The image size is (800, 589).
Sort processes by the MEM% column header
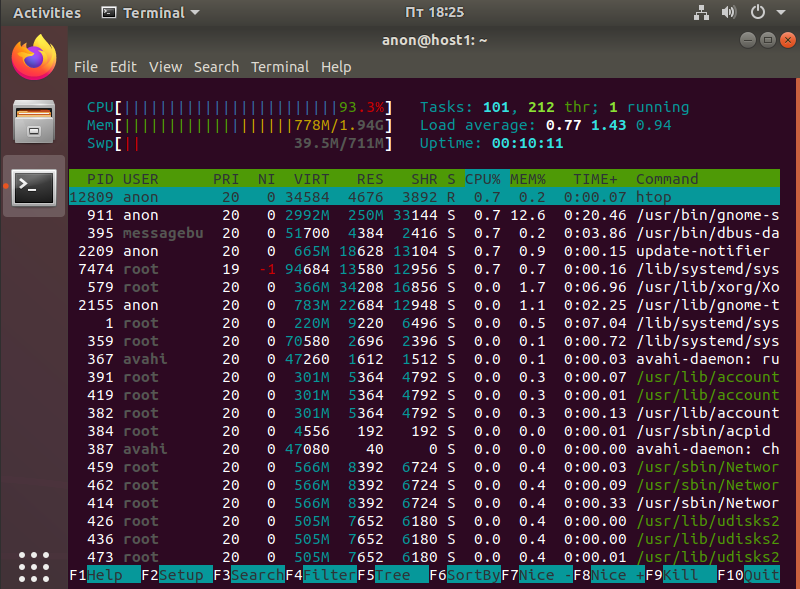tap(530, 179)
